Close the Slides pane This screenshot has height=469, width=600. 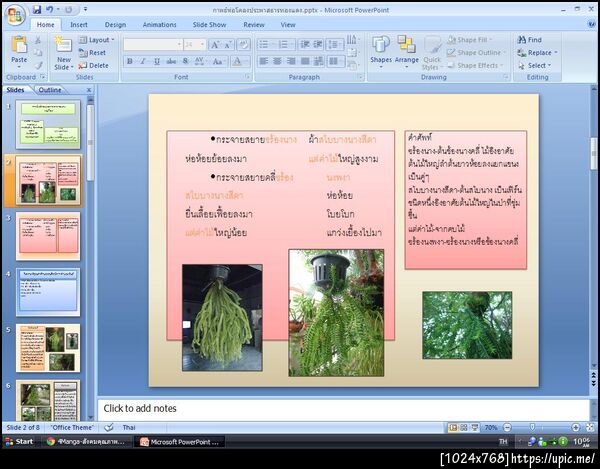(x=89, y=90)
